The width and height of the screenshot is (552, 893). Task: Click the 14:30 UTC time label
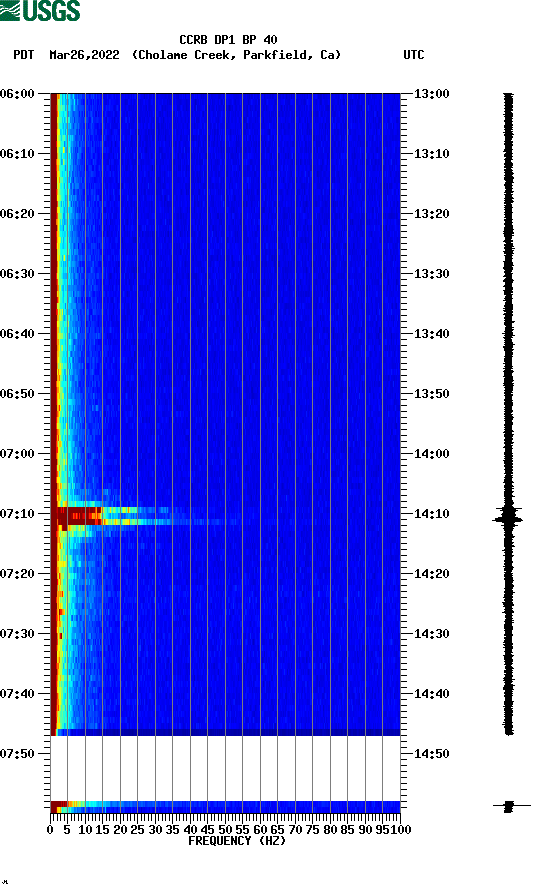click(431, 634)
